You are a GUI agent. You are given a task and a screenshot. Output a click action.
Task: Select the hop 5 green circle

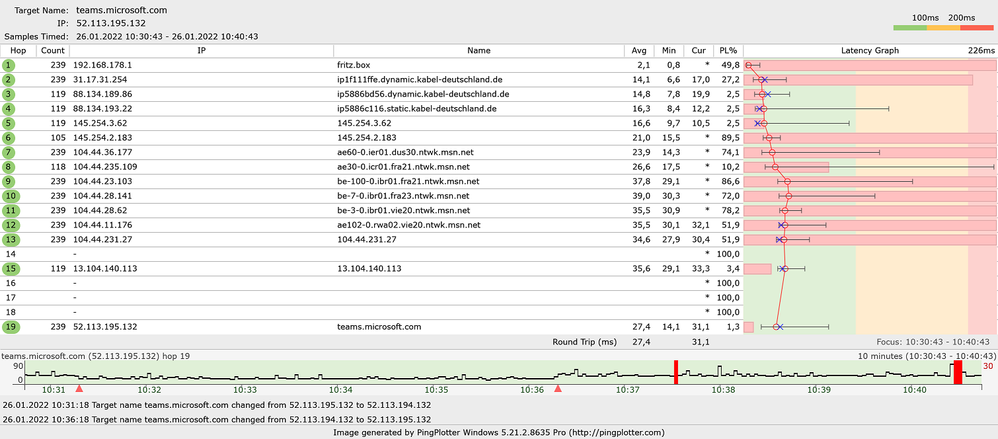(x=8, y=123)
